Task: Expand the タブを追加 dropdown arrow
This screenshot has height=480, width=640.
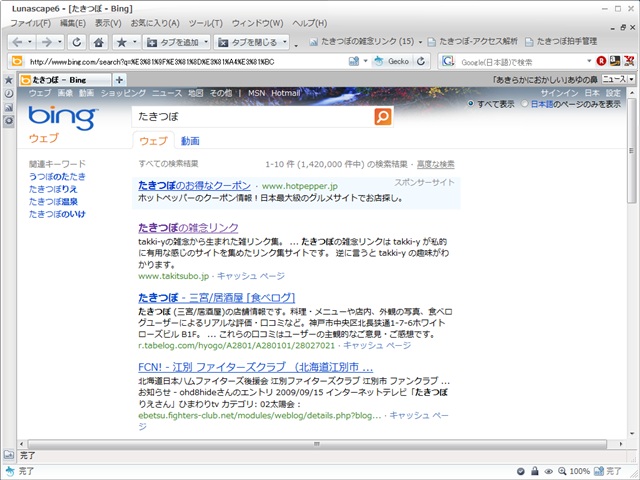Action: [207, 43]
